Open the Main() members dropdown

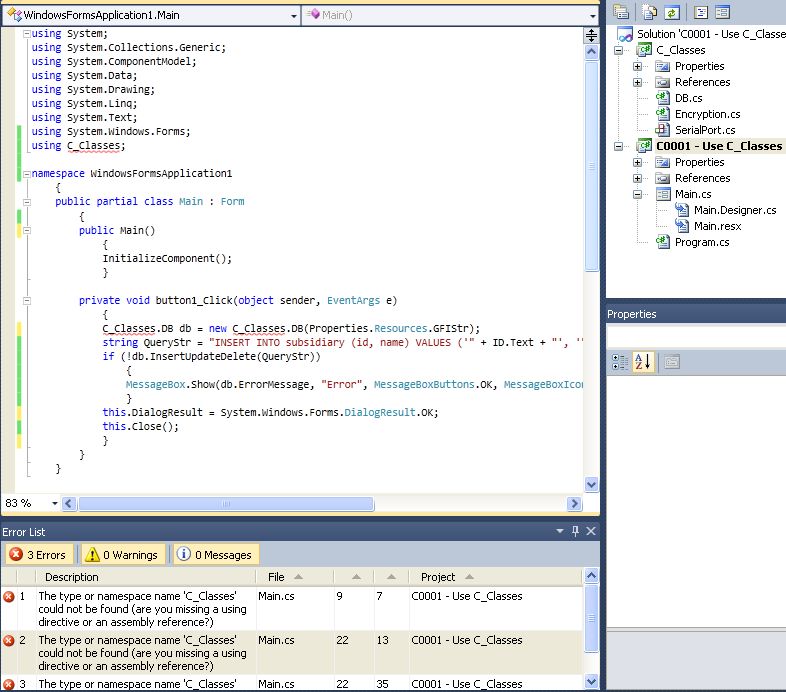(593, 16)
